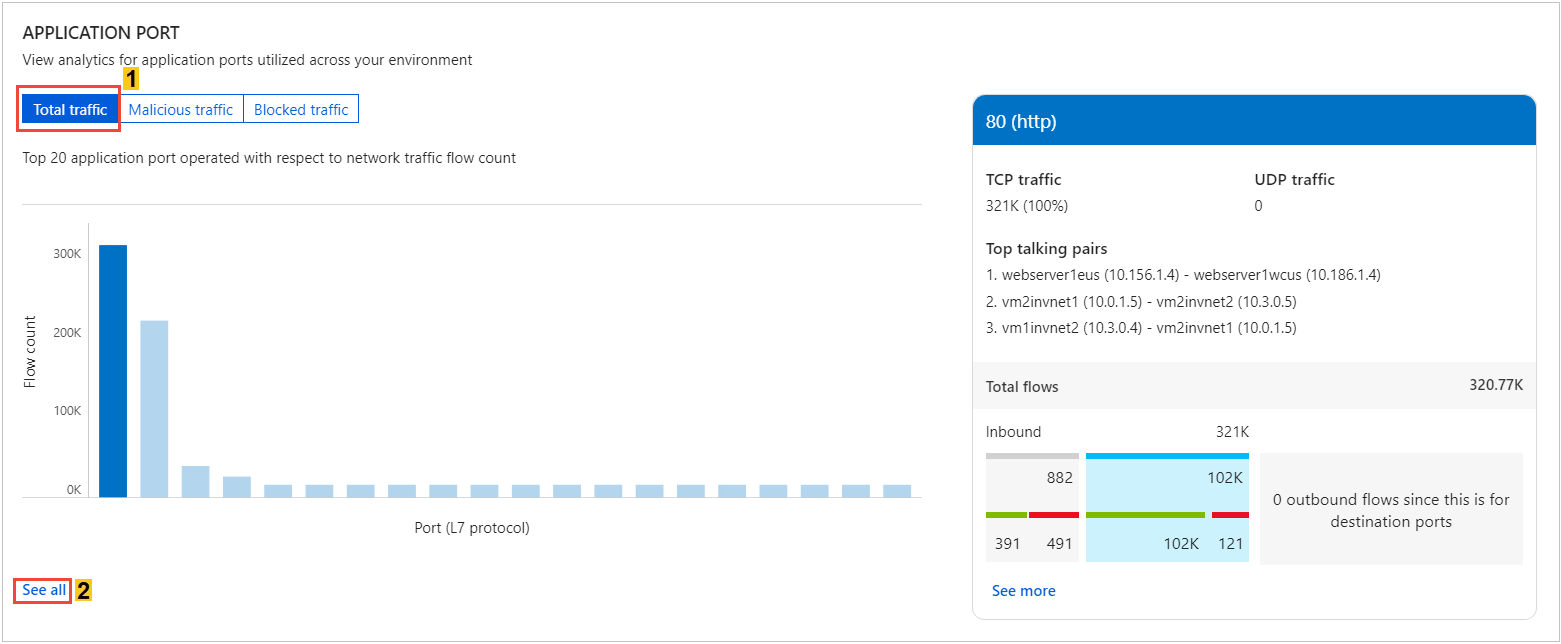Click the 121 flows value

[1230, 544]
